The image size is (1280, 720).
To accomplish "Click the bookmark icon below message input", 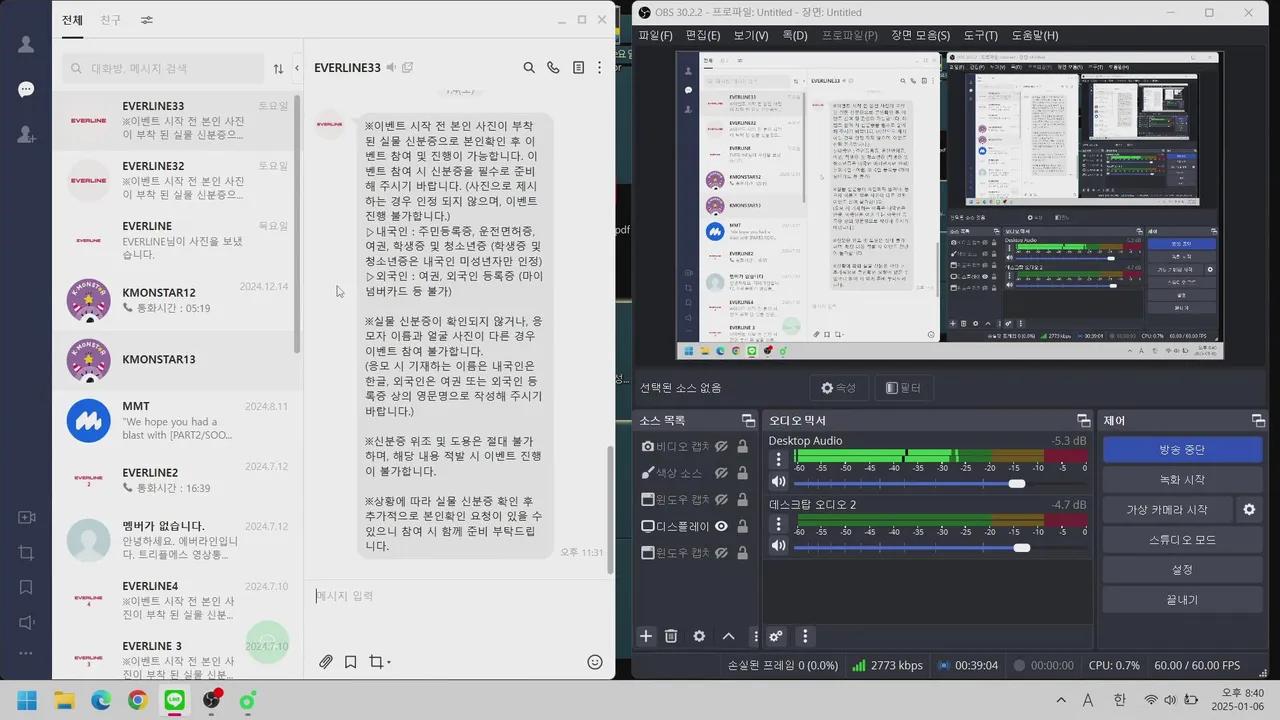I will [x=350, y=662].
